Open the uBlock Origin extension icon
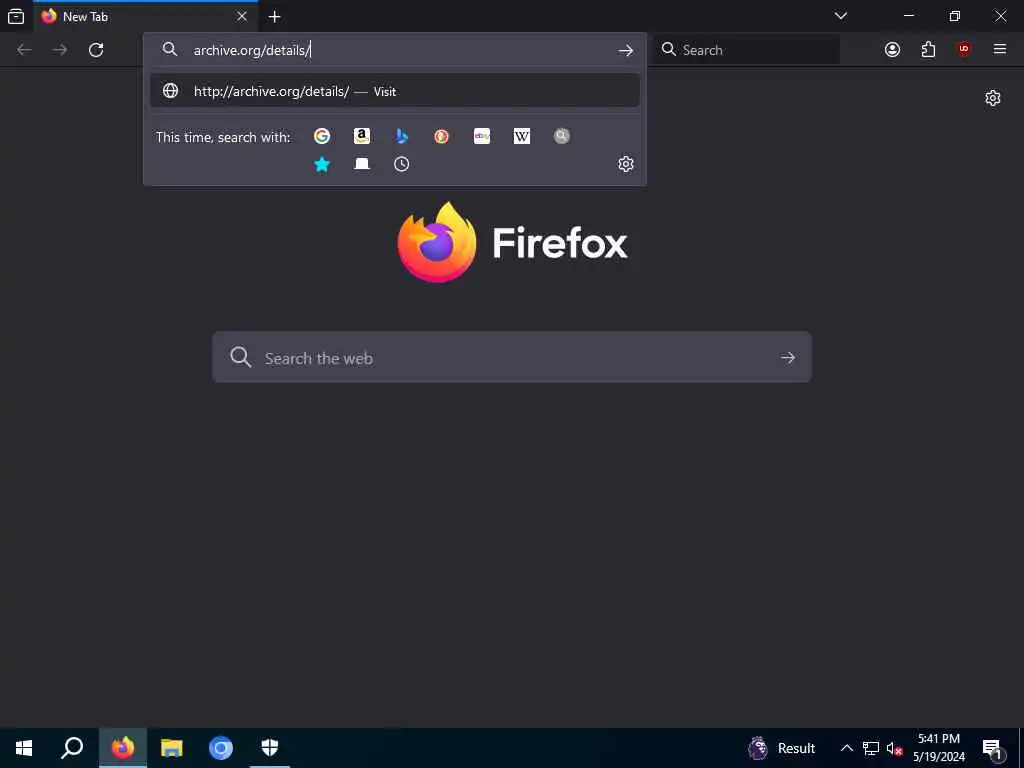 tap(964, 50)
